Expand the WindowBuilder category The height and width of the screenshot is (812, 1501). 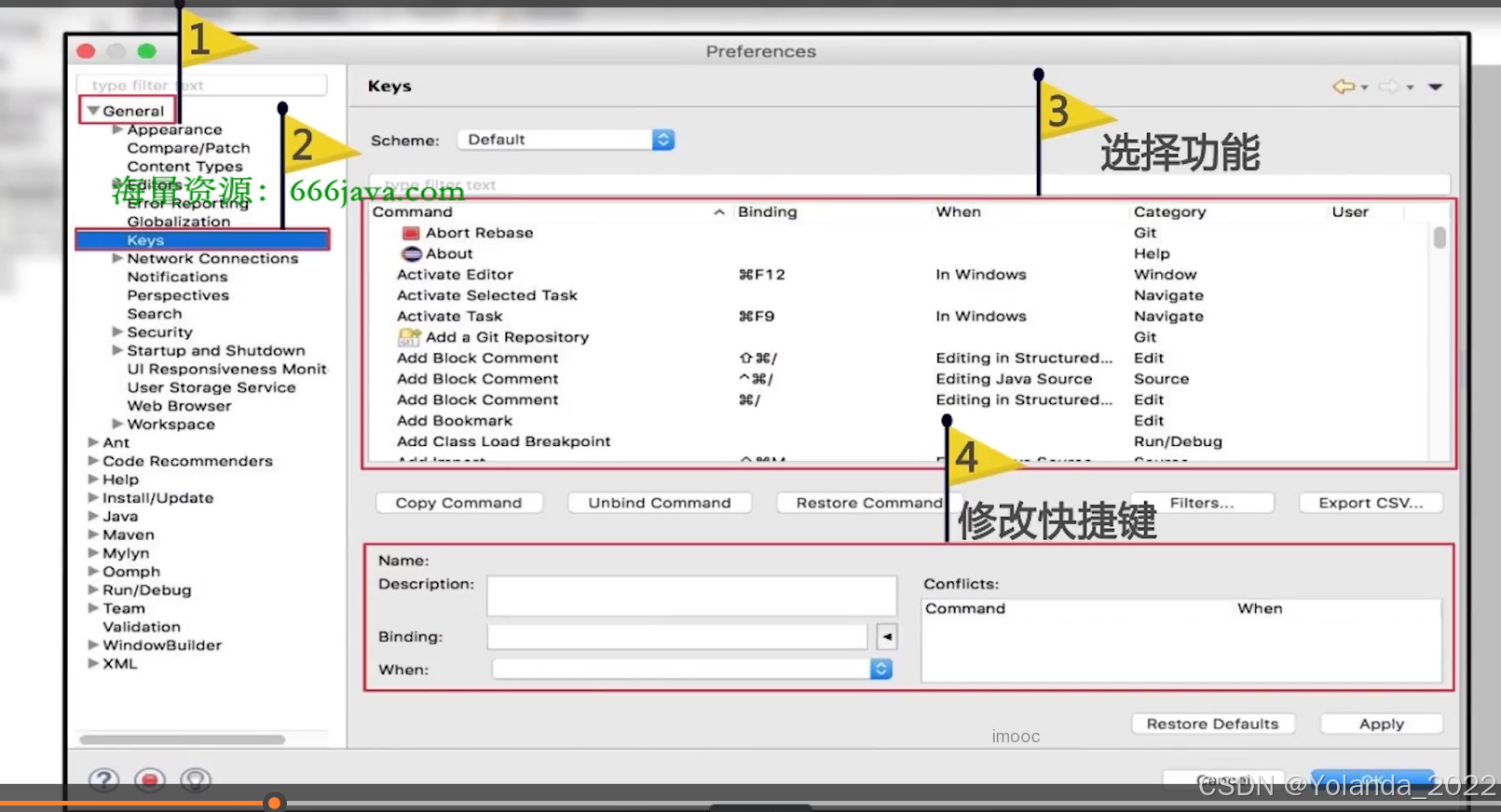(93, 644)
